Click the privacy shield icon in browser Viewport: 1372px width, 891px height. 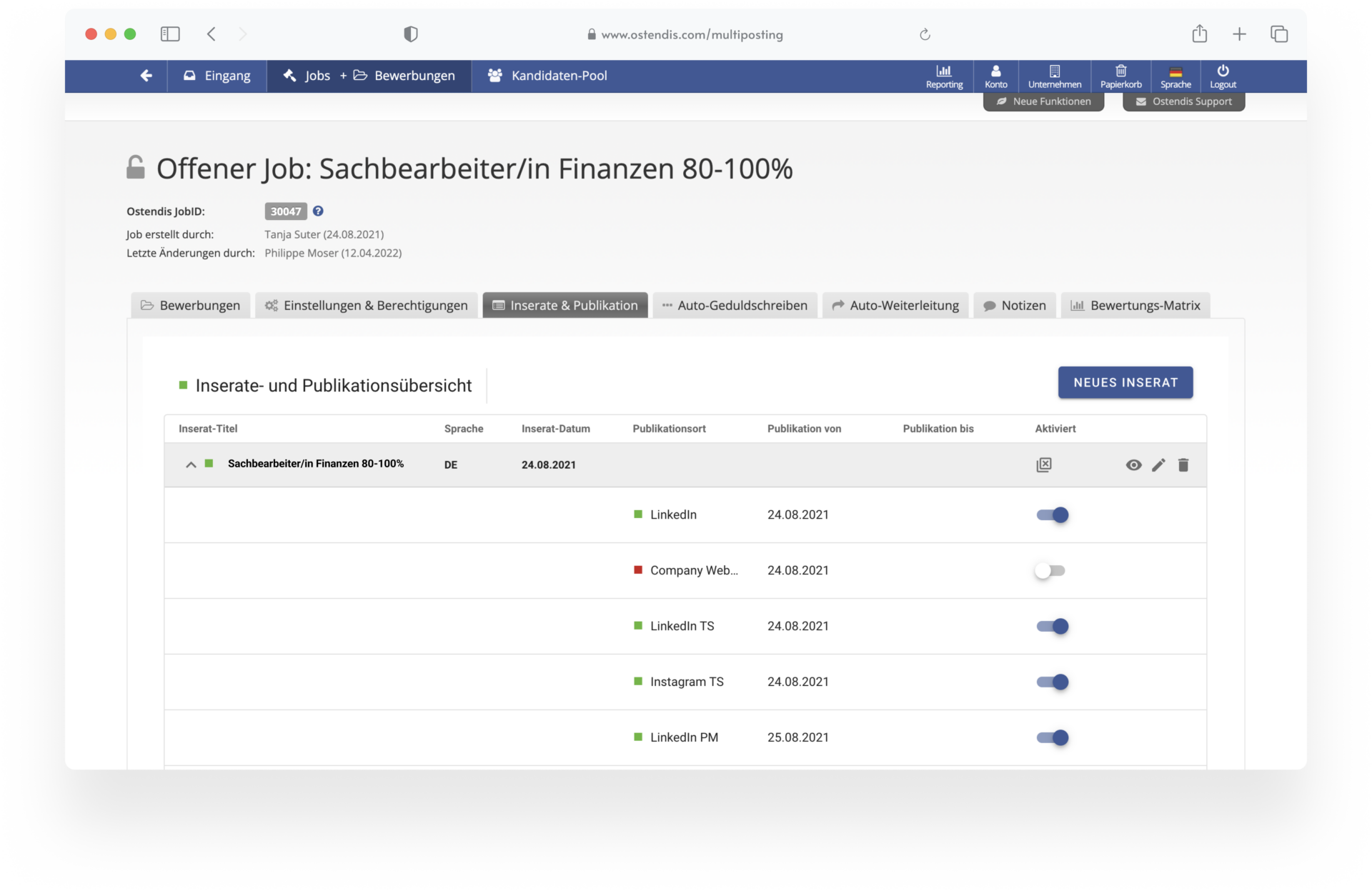tap(411, 34)
